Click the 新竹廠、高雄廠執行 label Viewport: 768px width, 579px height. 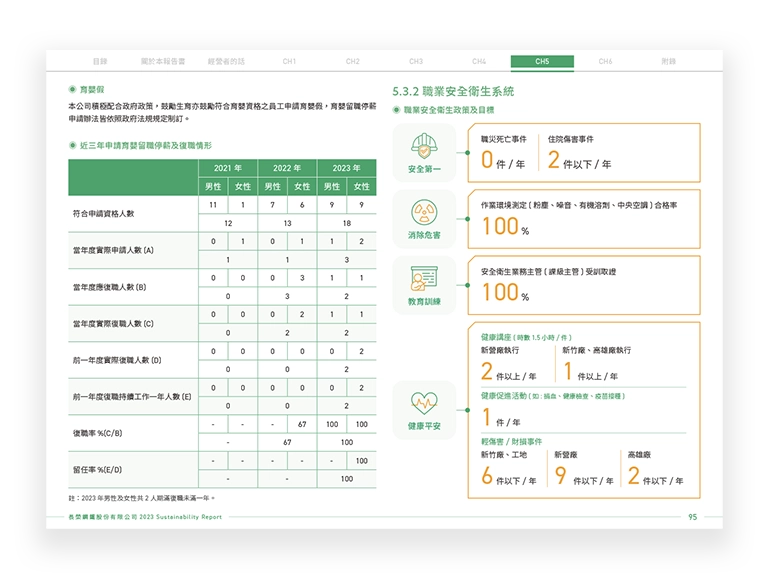coord(597,350)
